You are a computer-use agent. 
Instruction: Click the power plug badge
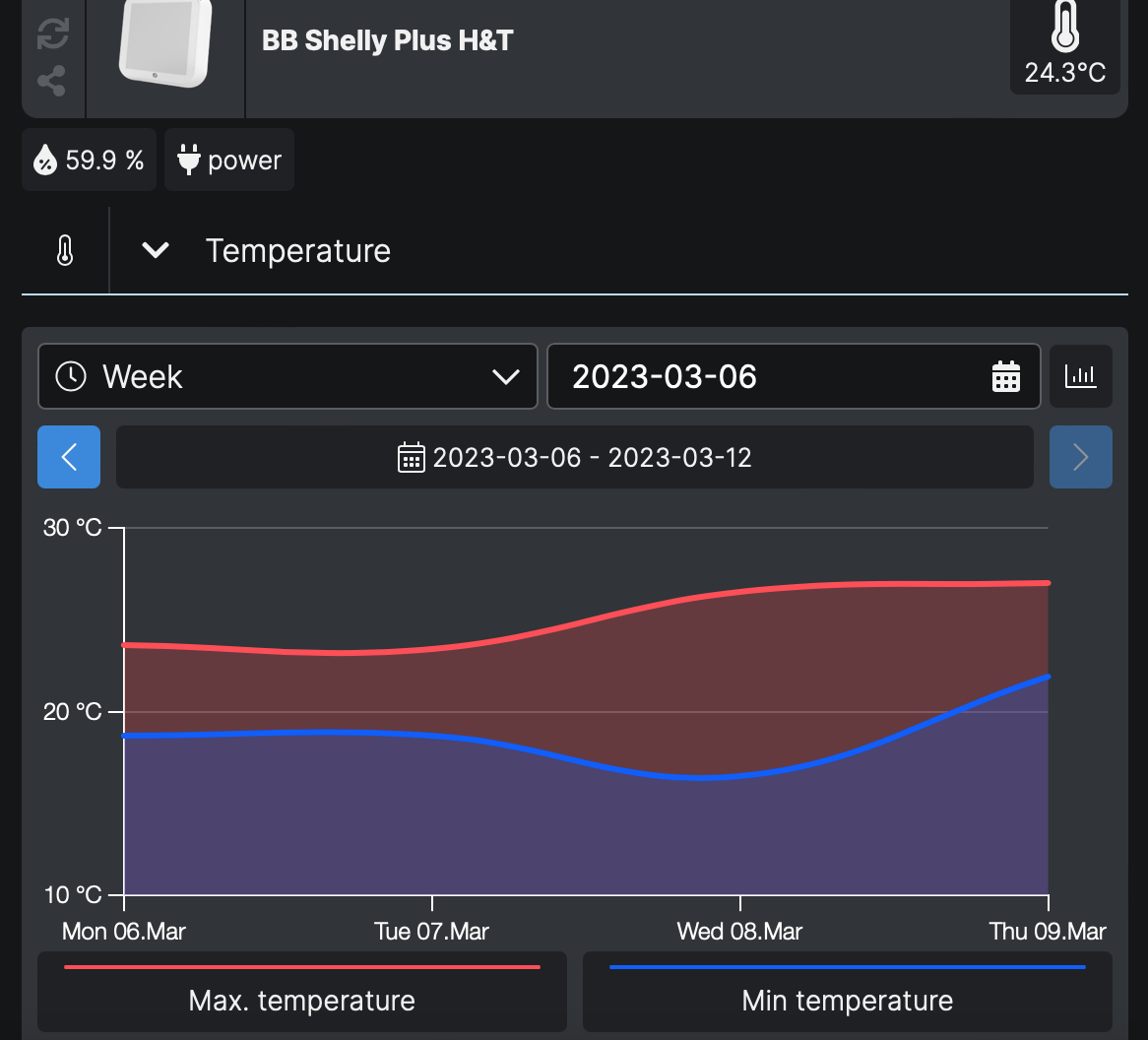pyautogui.click(x=229, y=160)
